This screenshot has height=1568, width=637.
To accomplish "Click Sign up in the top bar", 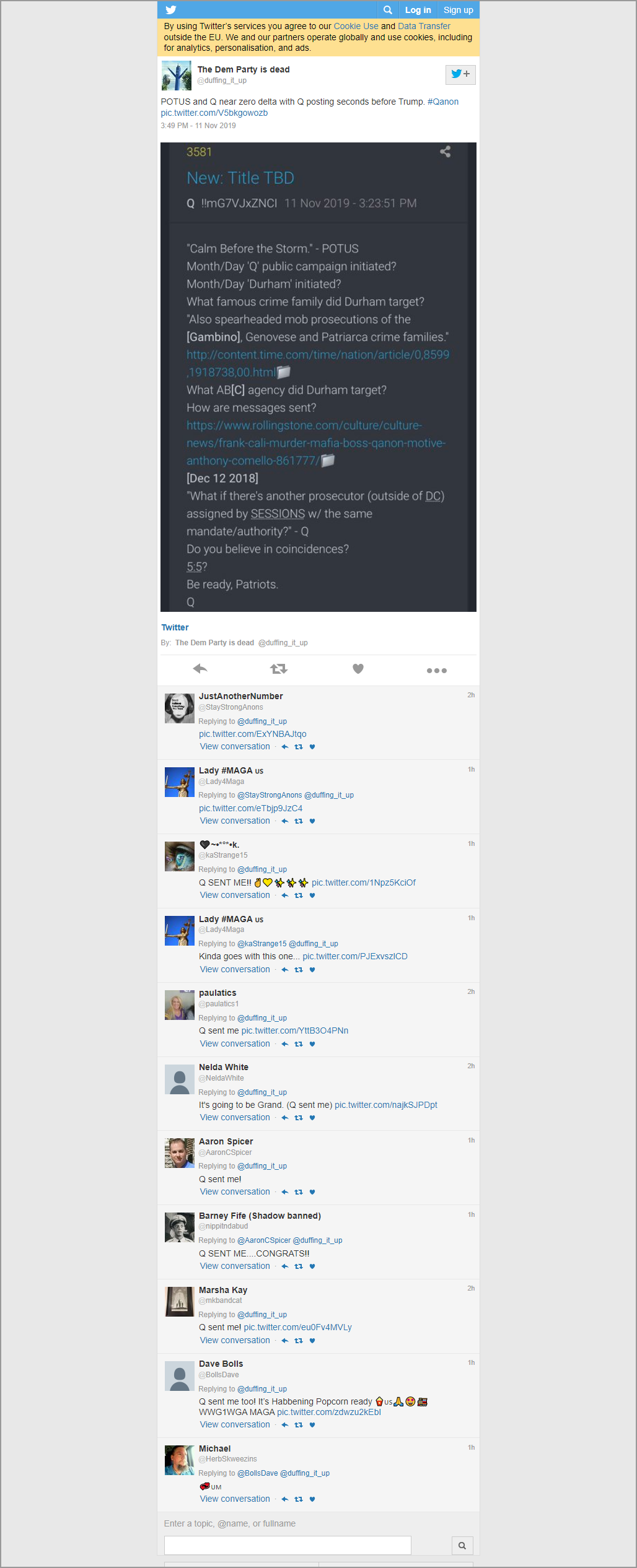I will coord(458,10).
